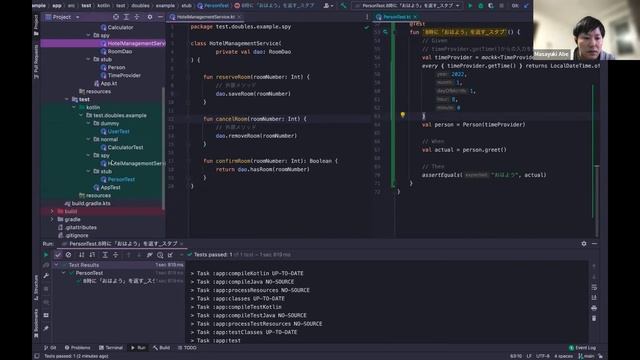Click the Stop square icon in the top toolbar

coord(502,6)
